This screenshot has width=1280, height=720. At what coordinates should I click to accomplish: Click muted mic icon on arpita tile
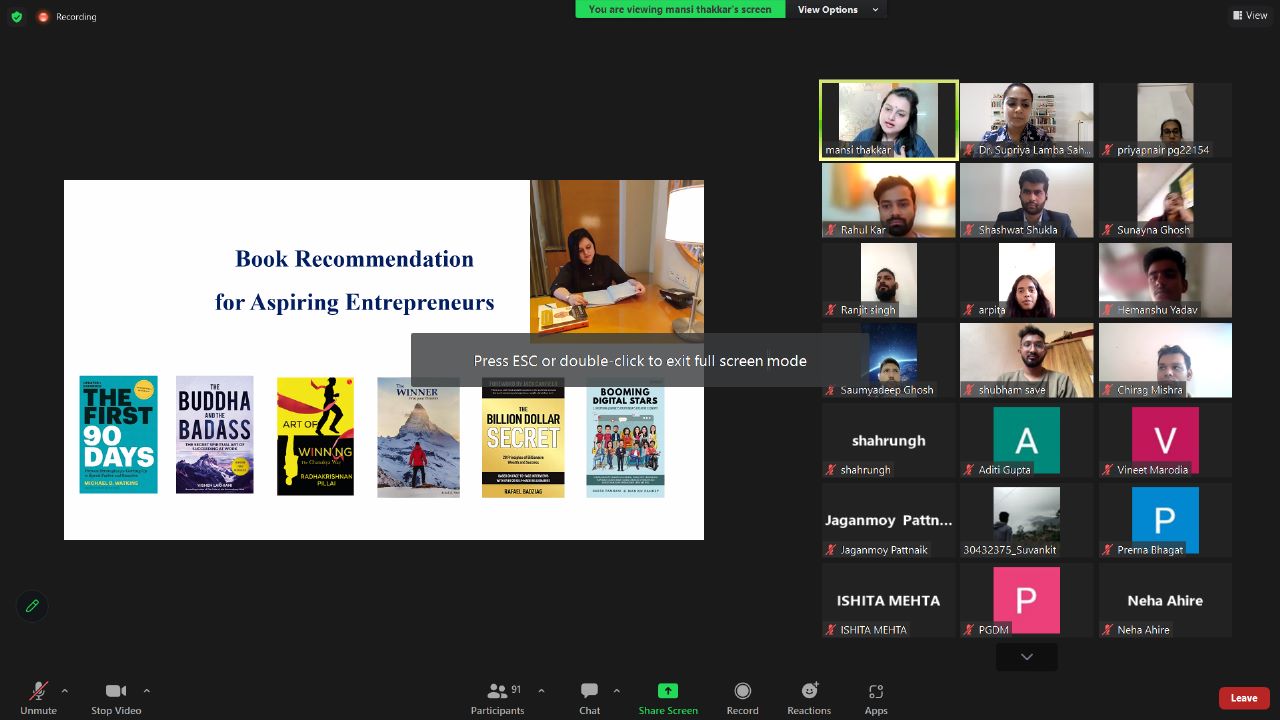click(x=969, y=310)
